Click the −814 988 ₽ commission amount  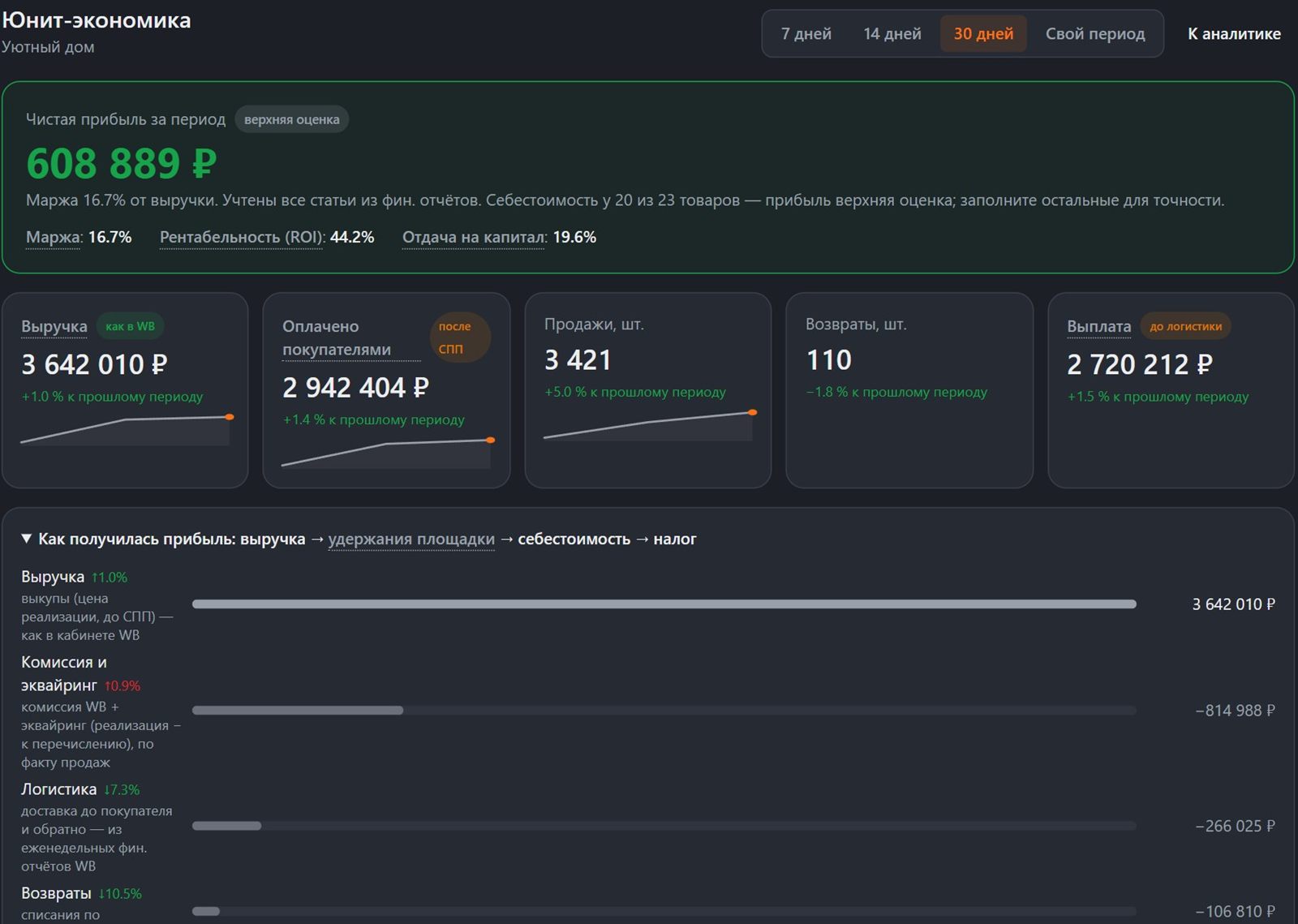[x=1235, y=711]
